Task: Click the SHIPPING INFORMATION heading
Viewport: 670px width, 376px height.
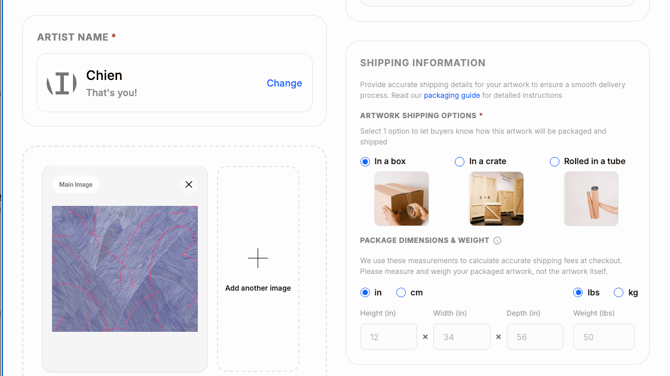Action: (x=423, y=63)
